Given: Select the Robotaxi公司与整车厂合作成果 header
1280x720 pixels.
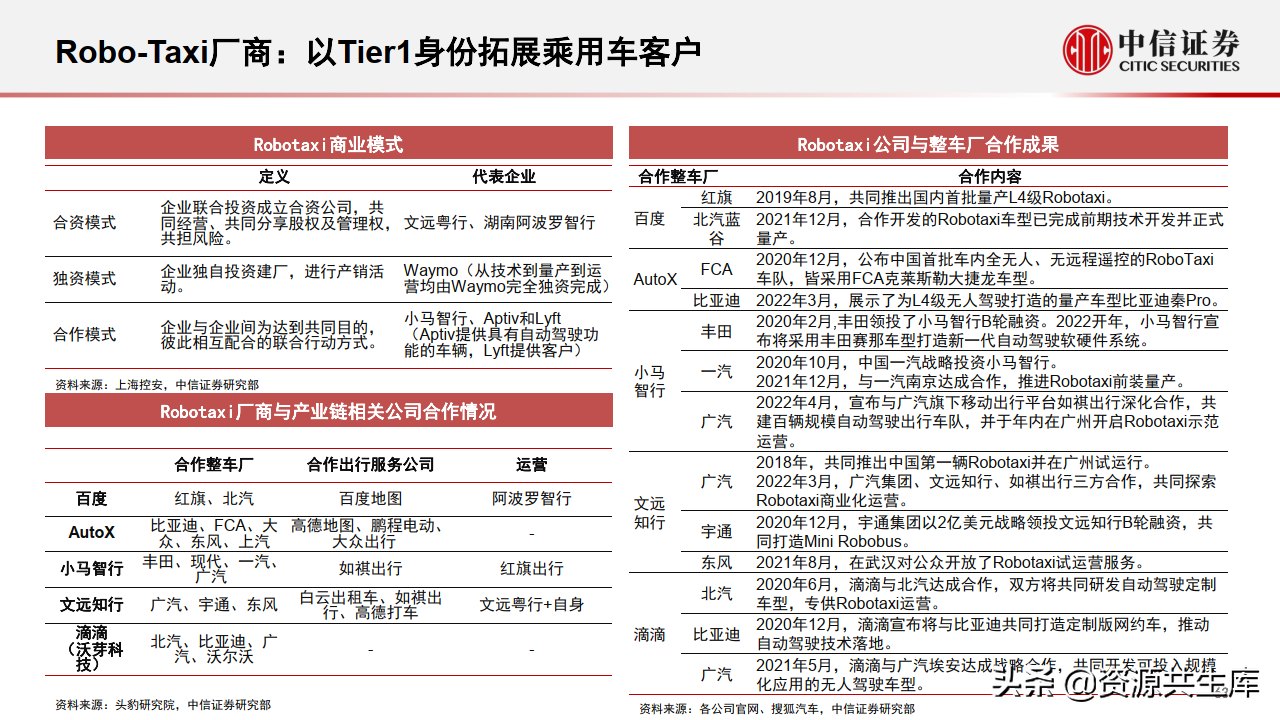Looking at the screenshot, I should pos(928,144).
